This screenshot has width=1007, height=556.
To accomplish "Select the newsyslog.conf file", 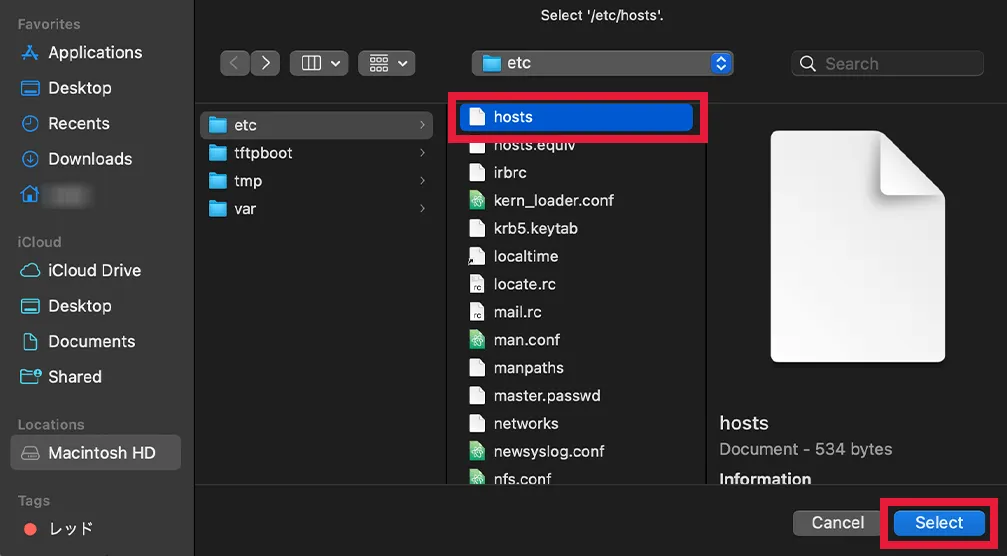I will (x=576, y=451).
